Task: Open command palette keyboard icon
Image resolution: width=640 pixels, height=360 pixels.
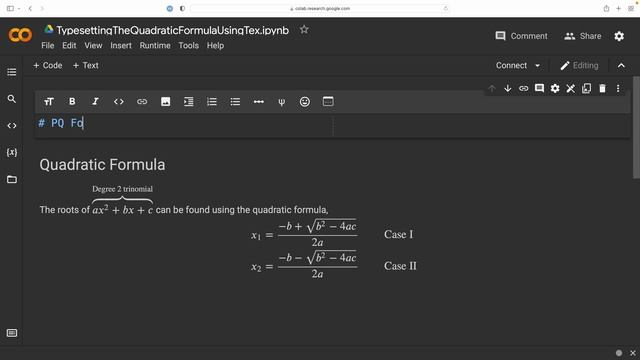Action: (x=12, y=333)
